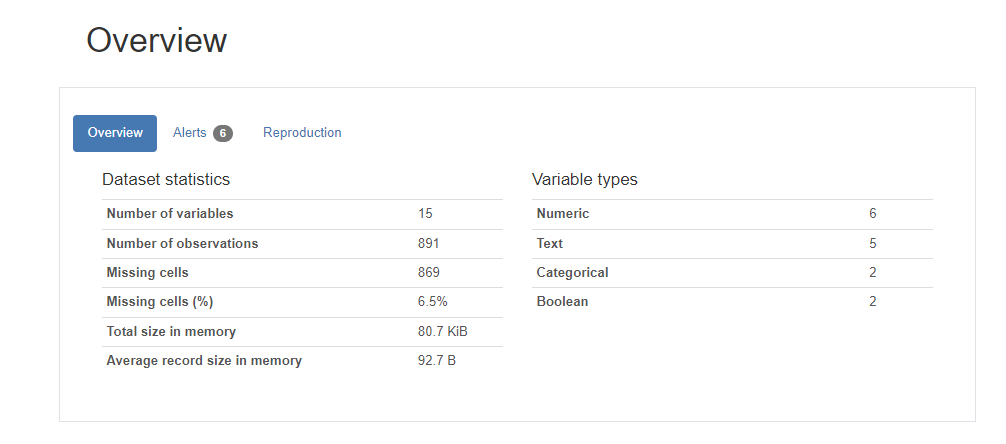Viewport: 1006px width, 444px height.
Task: Click the 6.5% missing cells value
Action: (x=432, y=302)
